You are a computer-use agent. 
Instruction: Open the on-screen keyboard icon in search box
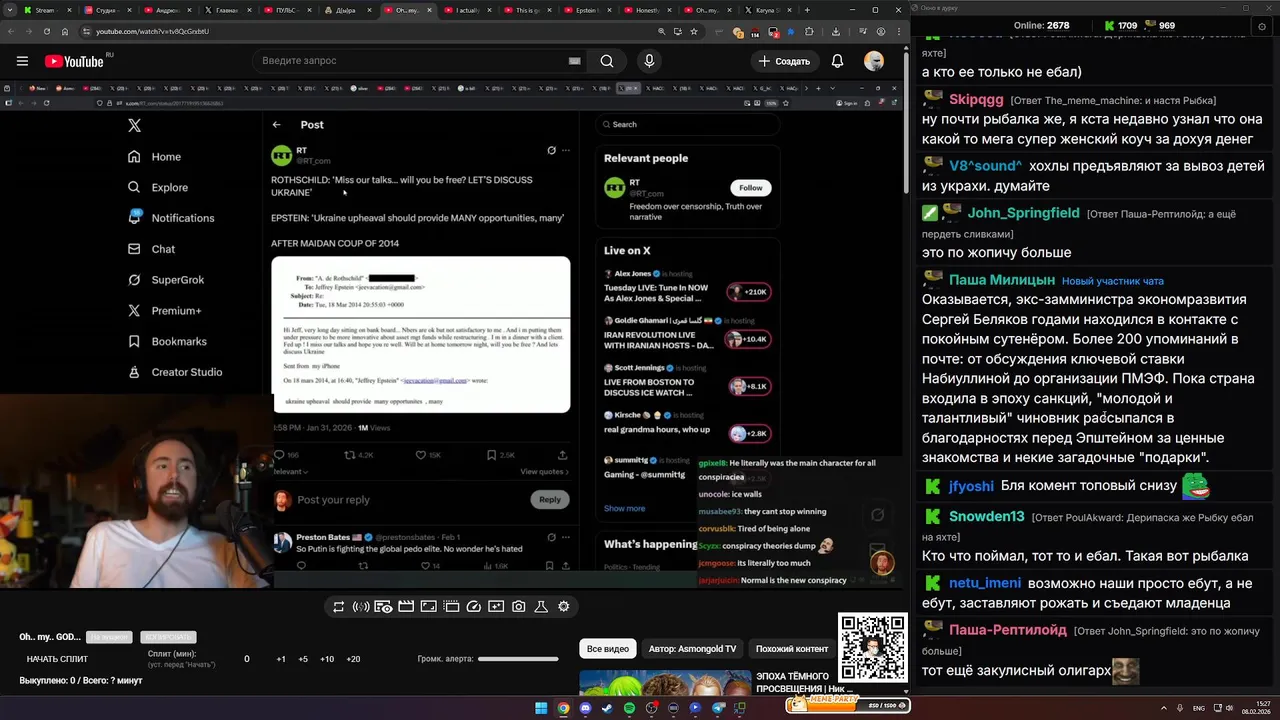(x=574, y=61)
